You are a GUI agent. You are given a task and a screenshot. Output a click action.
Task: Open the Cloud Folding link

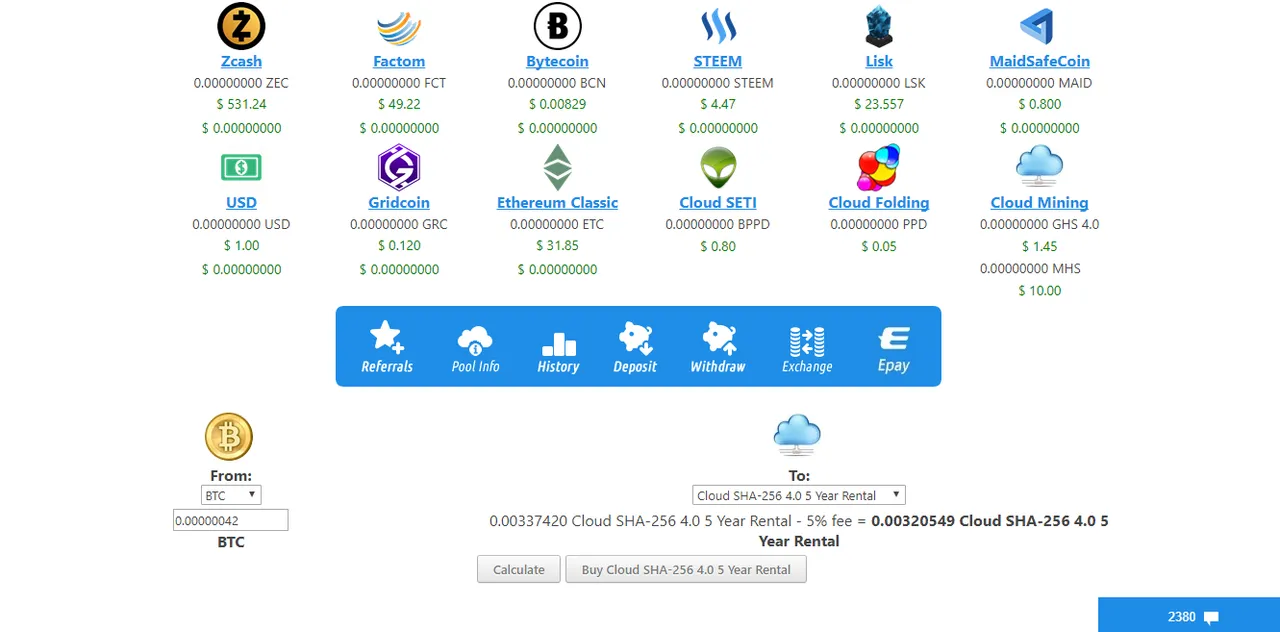click(x=879, y=202)
